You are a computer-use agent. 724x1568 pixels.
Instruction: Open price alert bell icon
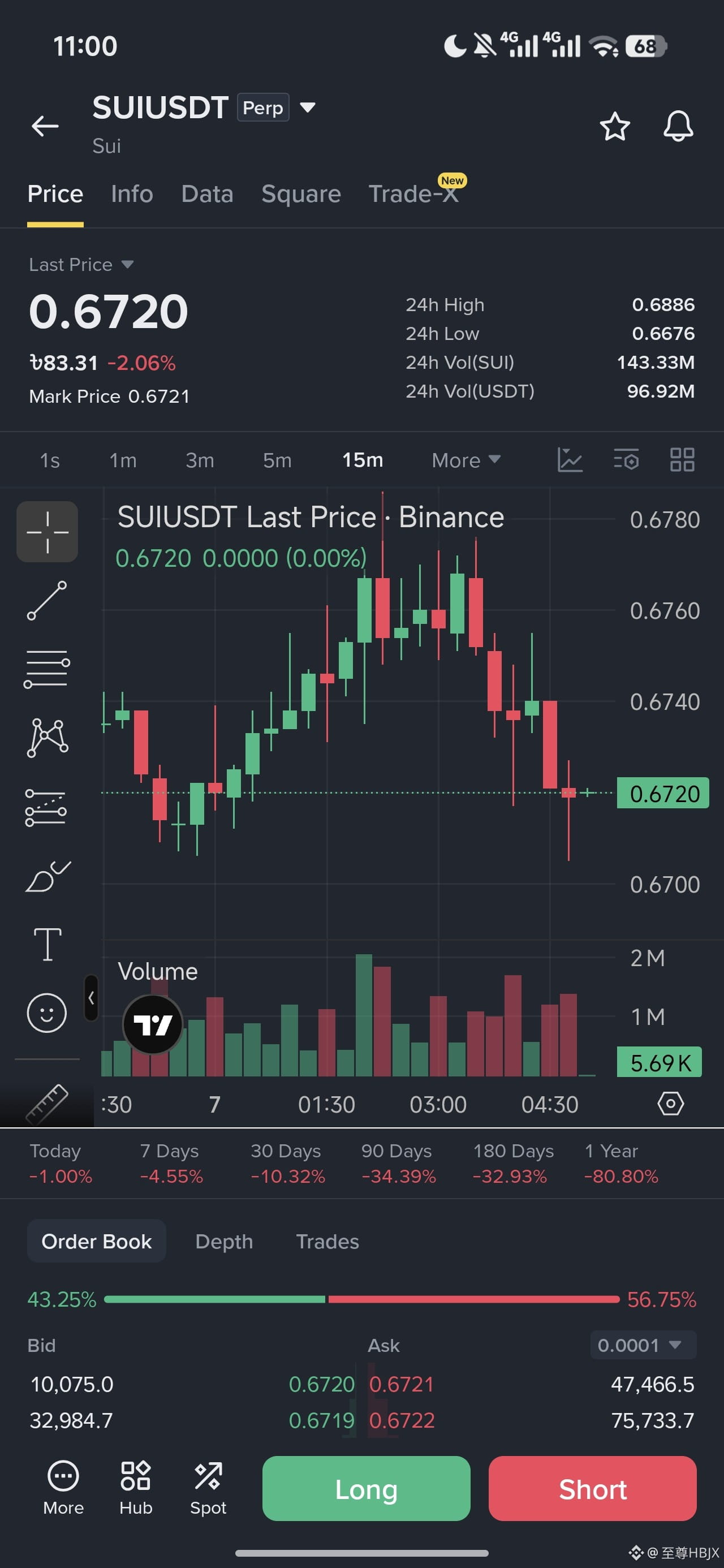click(678, 126)
